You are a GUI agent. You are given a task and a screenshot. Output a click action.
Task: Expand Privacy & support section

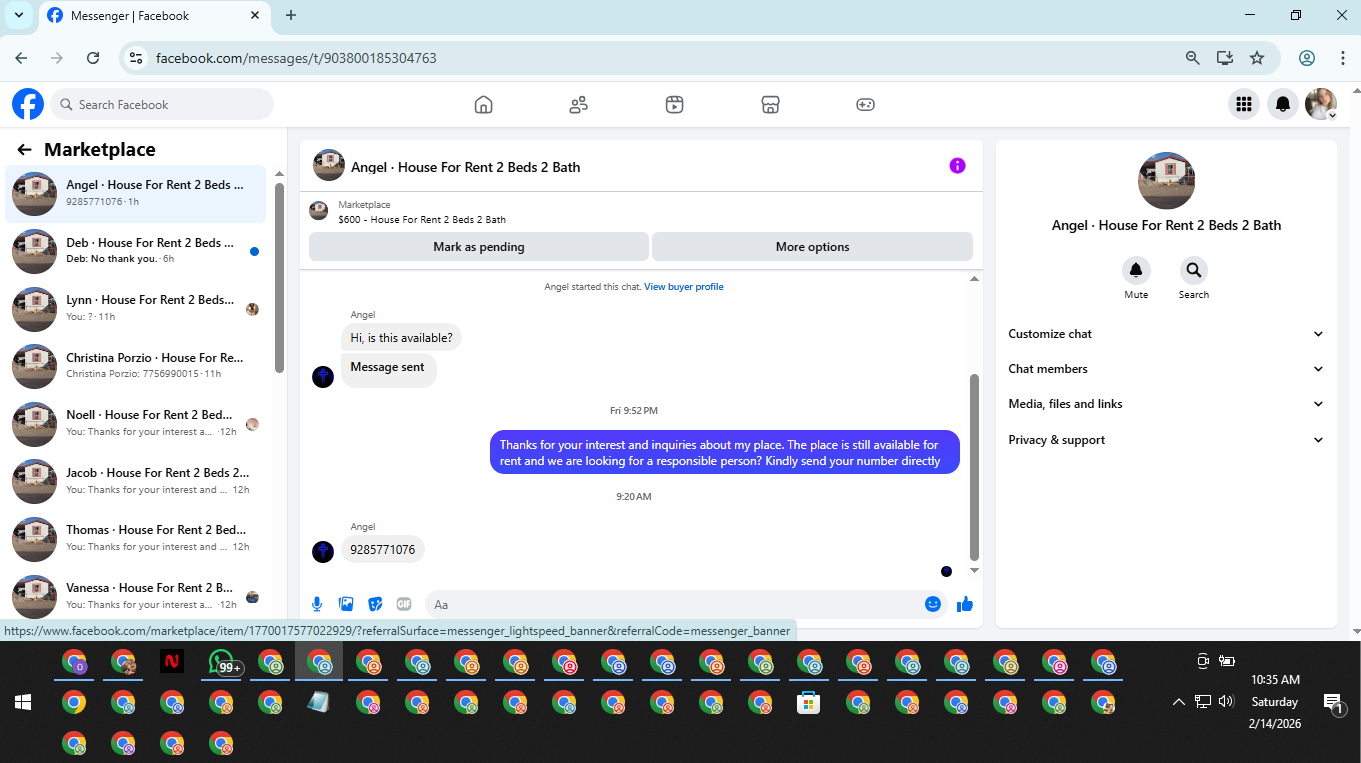[1166, 440]
